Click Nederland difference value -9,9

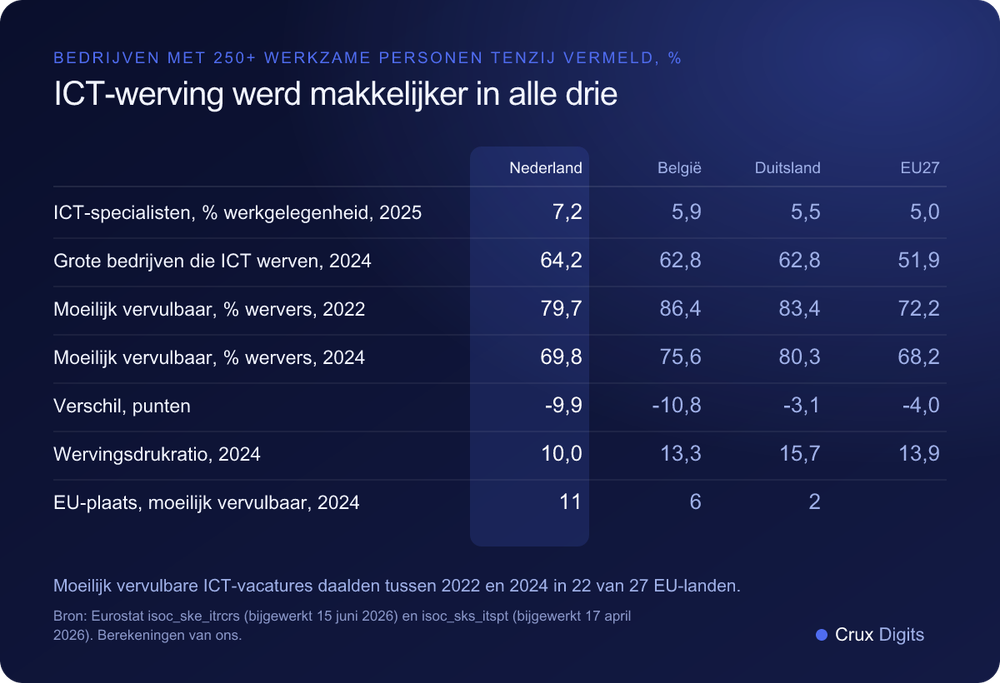click(563, 406)
